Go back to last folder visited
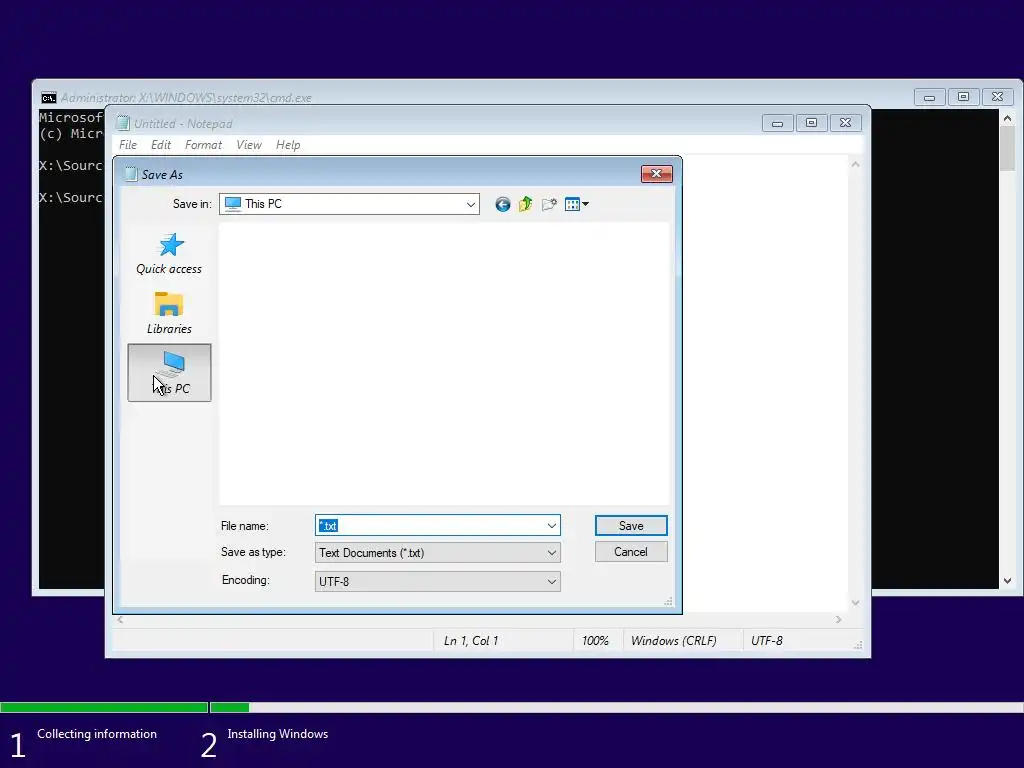The height and width of the screenshot is (768, 1024). click(x=502, y=204)
